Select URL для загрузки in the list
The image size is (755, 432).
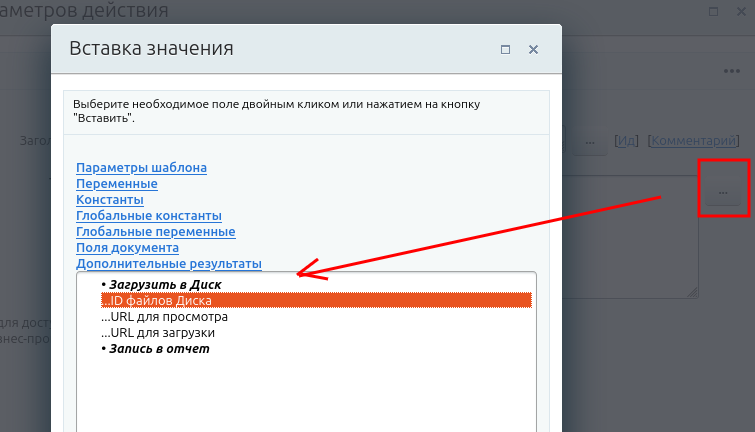click(x=158, y=332)
